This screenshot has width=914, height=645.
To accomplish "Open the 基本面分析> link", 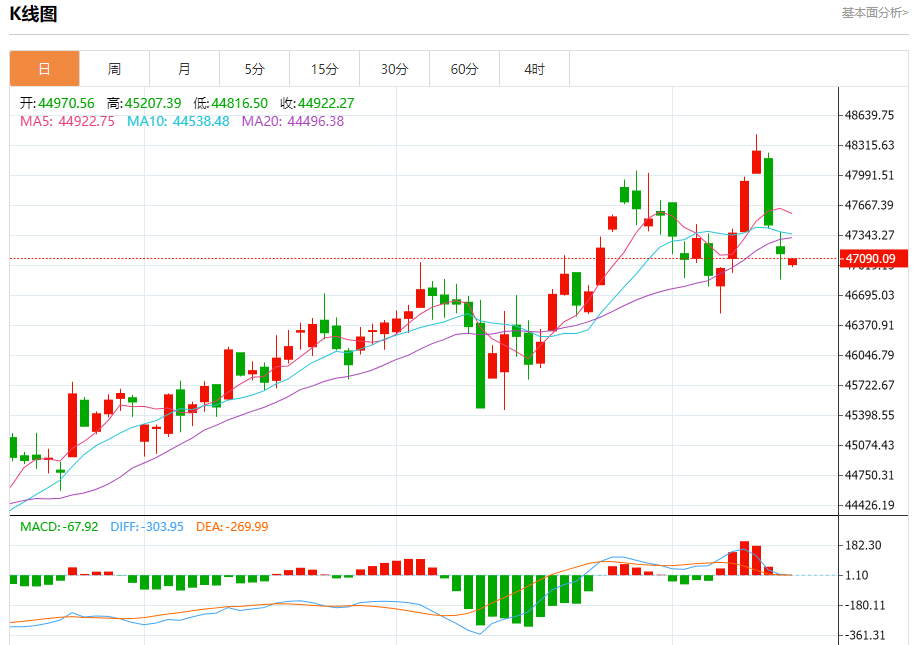I will click(x=874, y=13).
